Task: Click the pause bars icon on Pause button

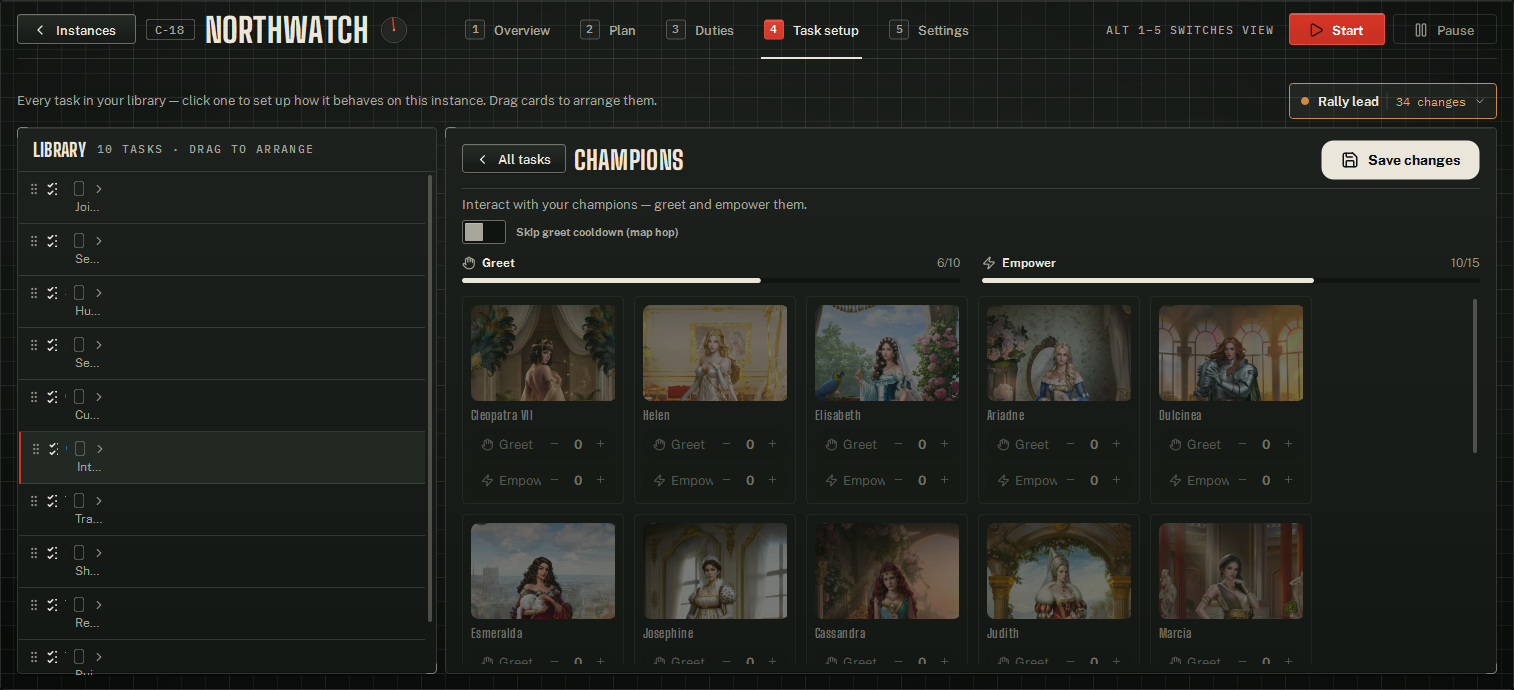Action: pyautogui.click(x=1420, y=30)
